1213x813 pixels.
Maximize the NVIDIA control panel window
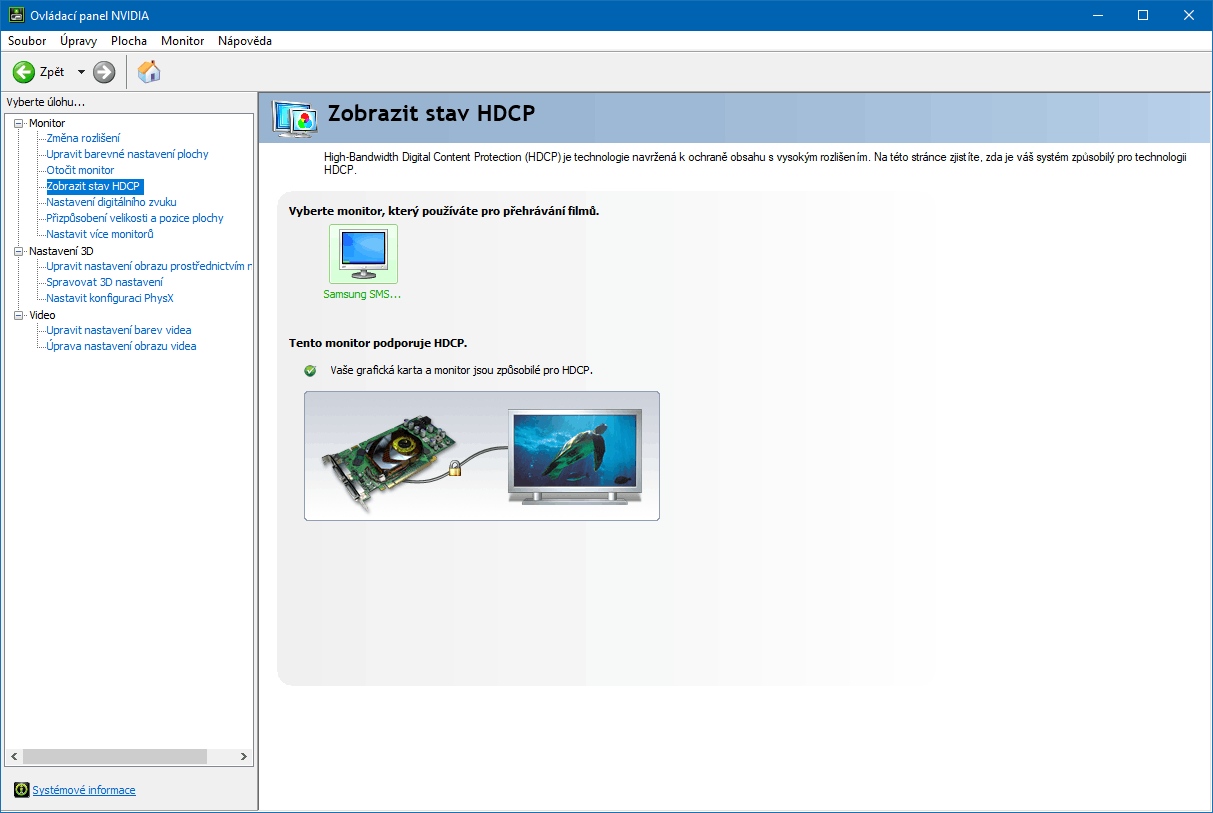click(1143, 15)
